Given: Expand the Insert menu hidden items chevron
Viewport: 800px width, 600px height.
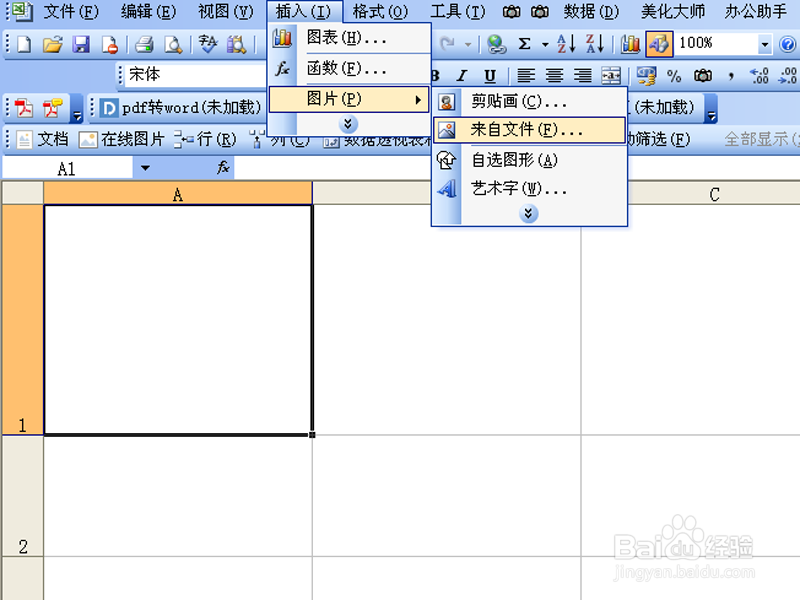Looking at the screenshot, I should coord(348,123).
